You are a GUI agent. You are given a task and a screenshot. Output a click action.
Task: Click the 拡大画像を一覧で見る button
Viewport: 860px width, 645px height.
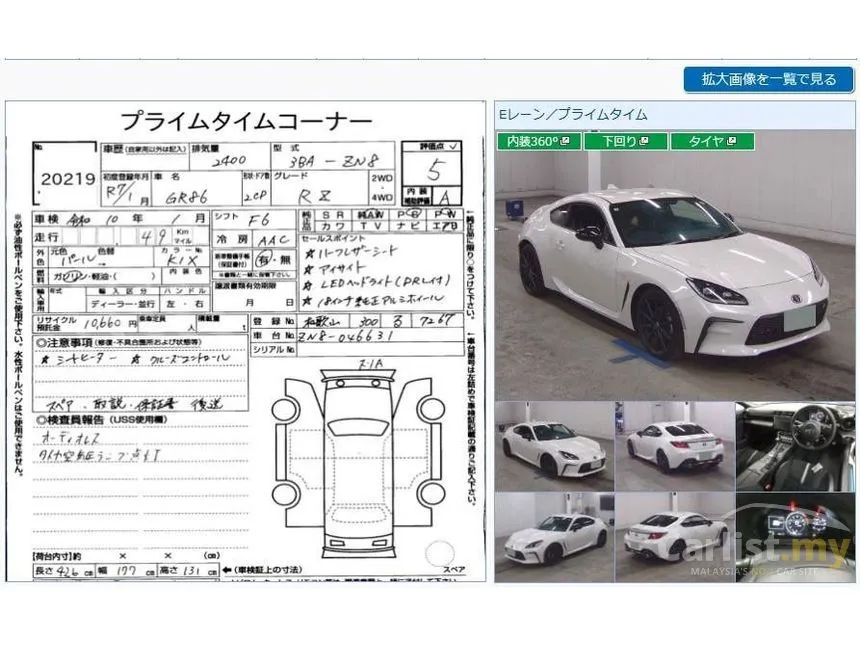(x=768, y=80)
